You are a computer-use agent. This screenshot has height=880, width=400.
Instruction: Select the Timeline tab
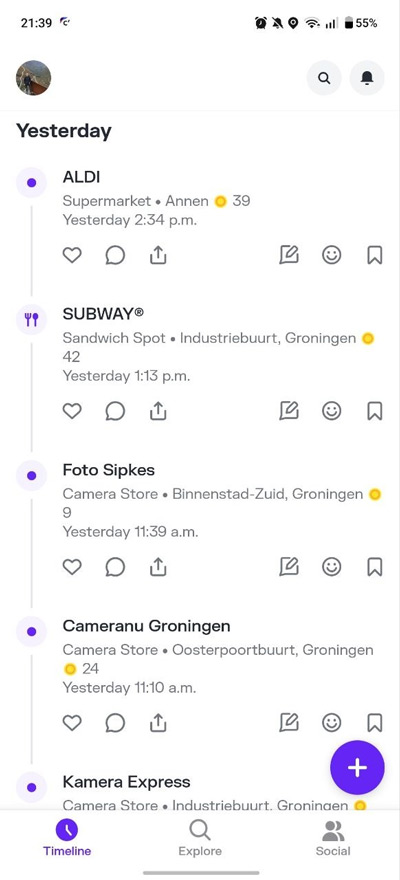point(67,838)
